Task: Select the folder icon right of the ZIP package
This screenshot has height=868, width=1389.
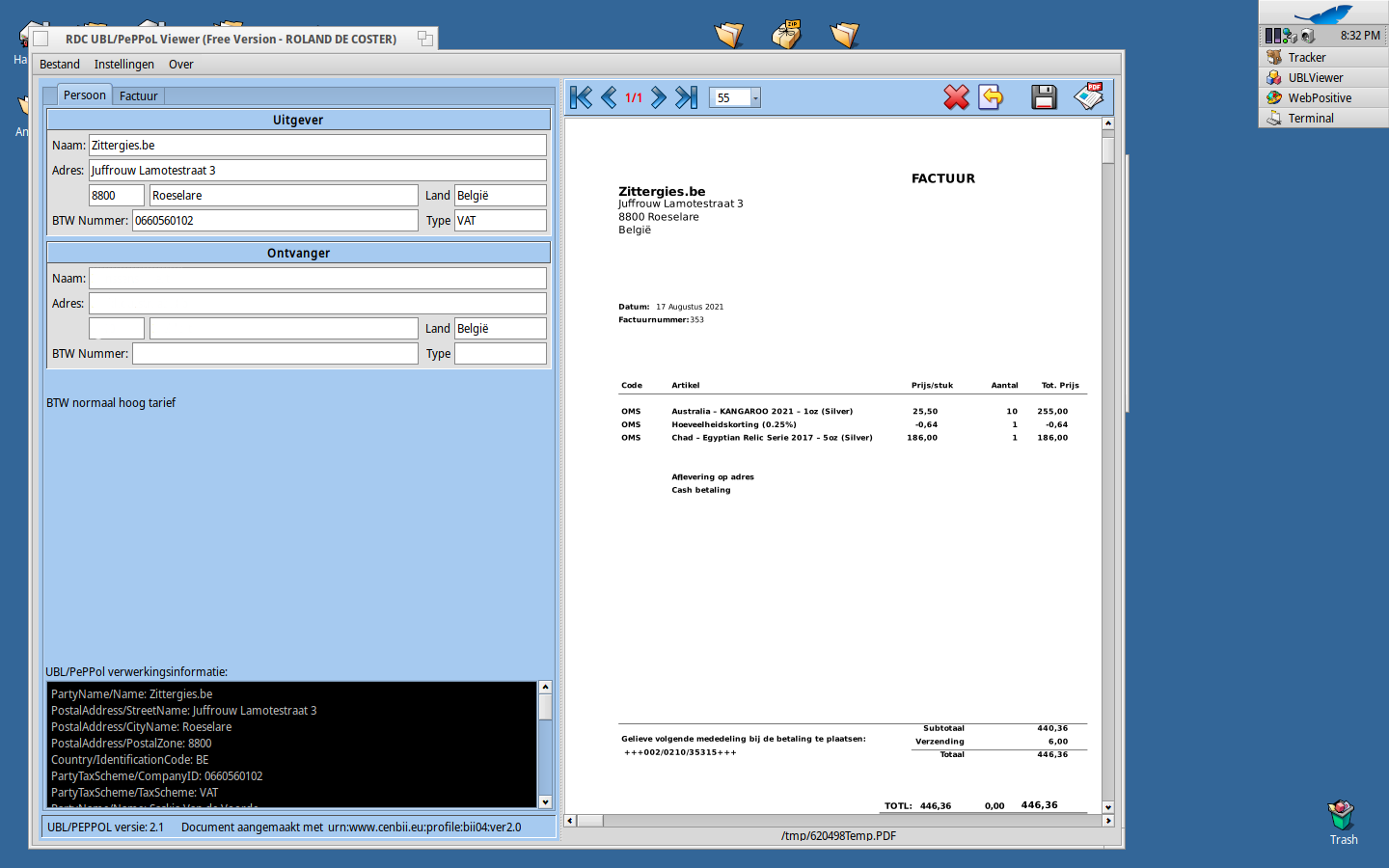Action: (845, 35)
